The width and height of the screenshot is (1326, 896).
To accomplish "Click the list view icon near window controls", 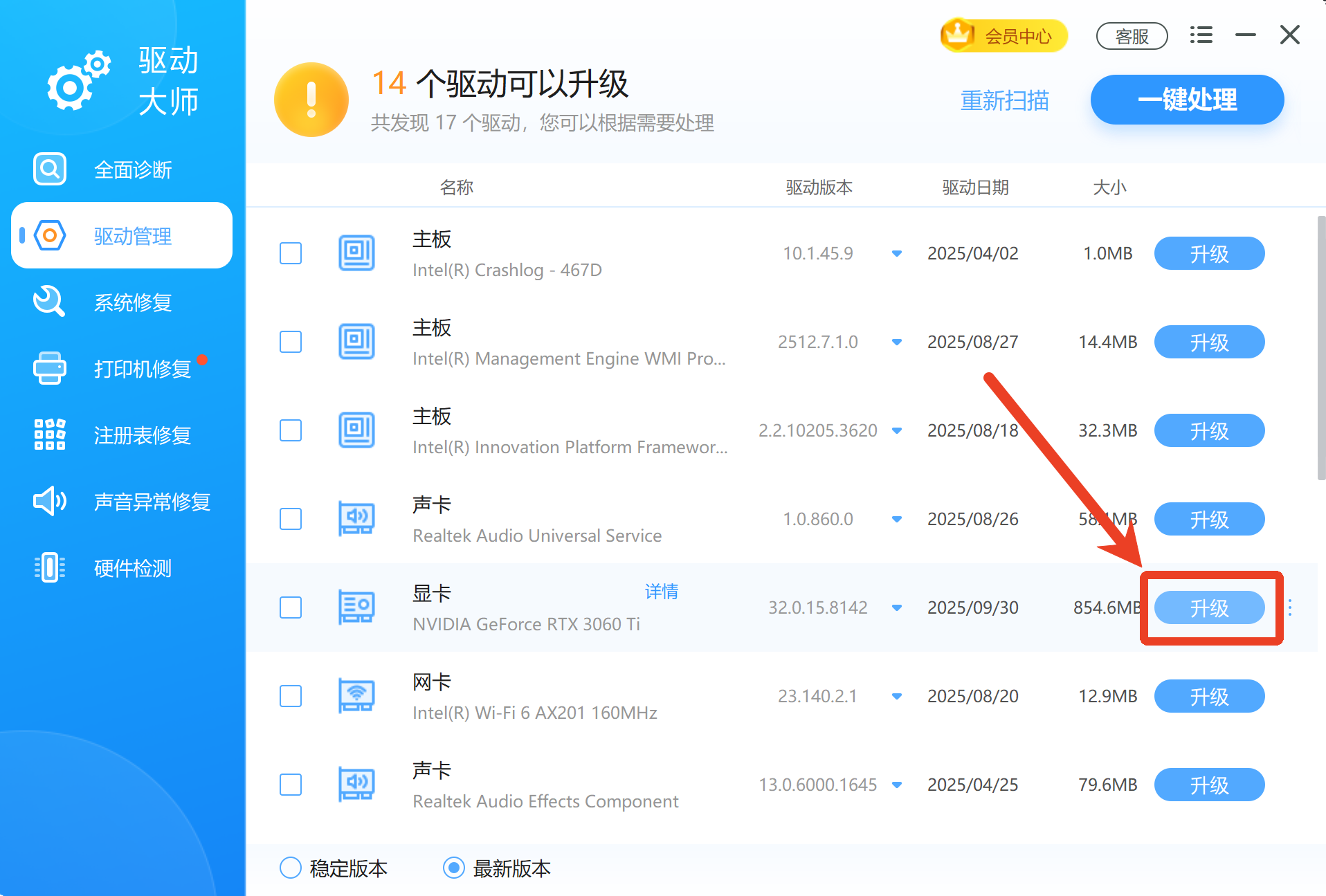I will (1201, 35).
